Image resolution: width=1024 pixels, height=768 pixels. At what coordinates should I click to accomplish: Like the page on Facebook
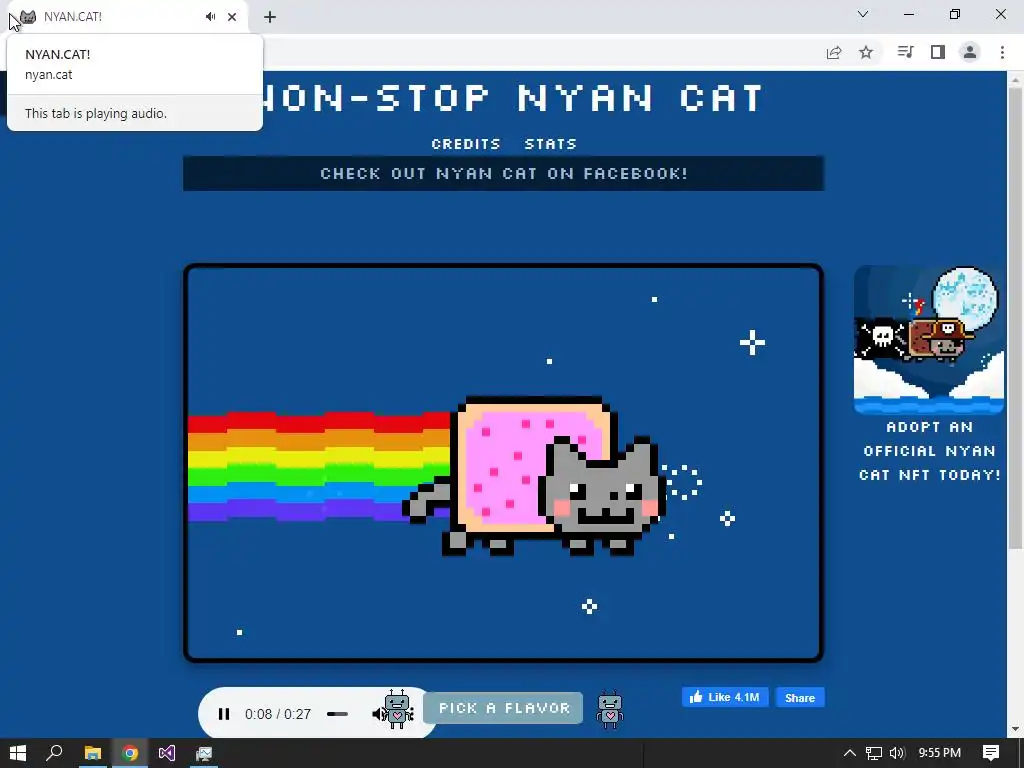pyautogui.click(x=725, y=697)
